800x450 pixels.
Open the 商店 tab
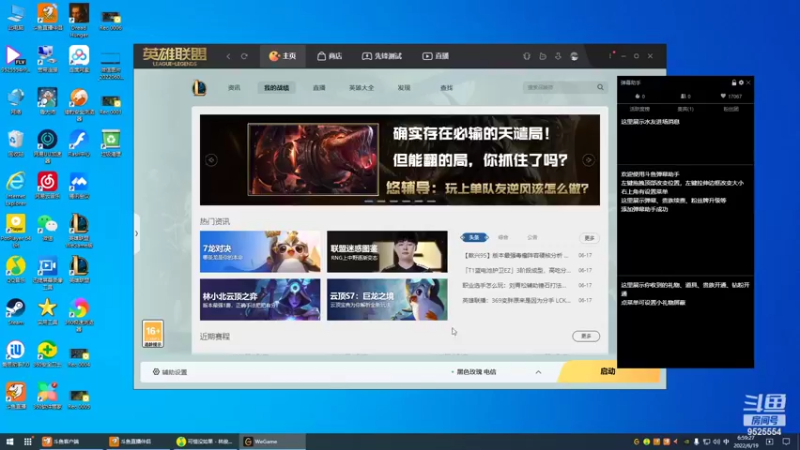pos(330,56)
